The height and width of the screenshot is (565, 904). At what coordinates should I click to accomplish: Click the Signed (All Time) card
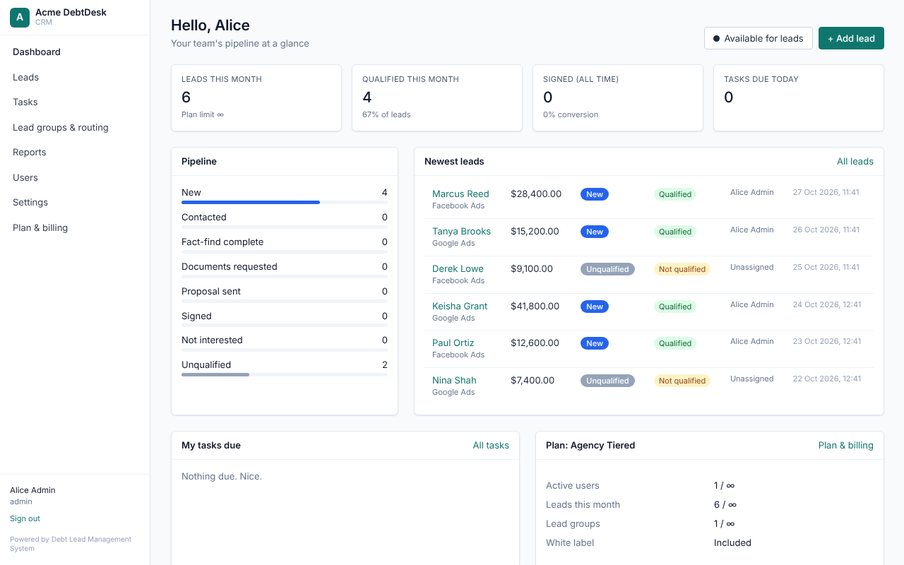click(x=617, y=97)
